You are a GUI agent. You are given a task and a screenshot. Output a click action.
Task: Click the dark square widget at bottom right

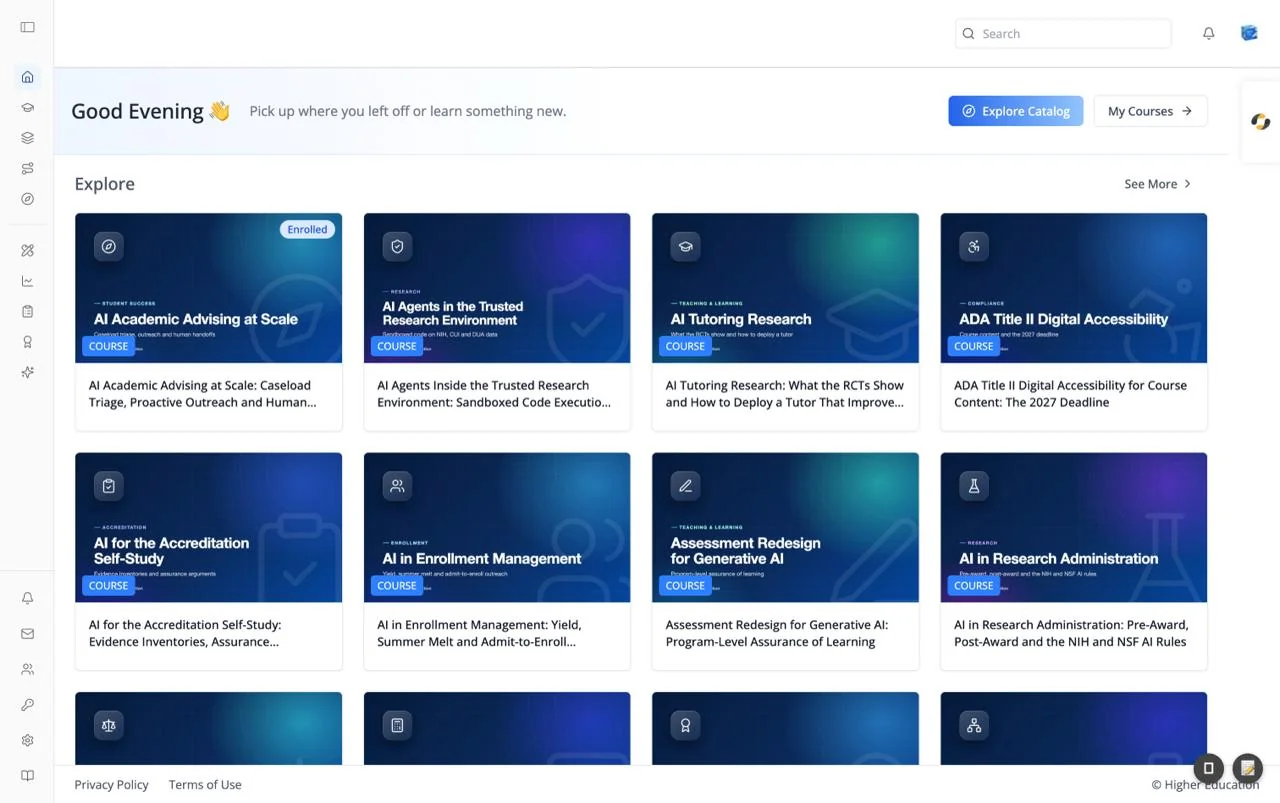click(x=1208, y=768)
